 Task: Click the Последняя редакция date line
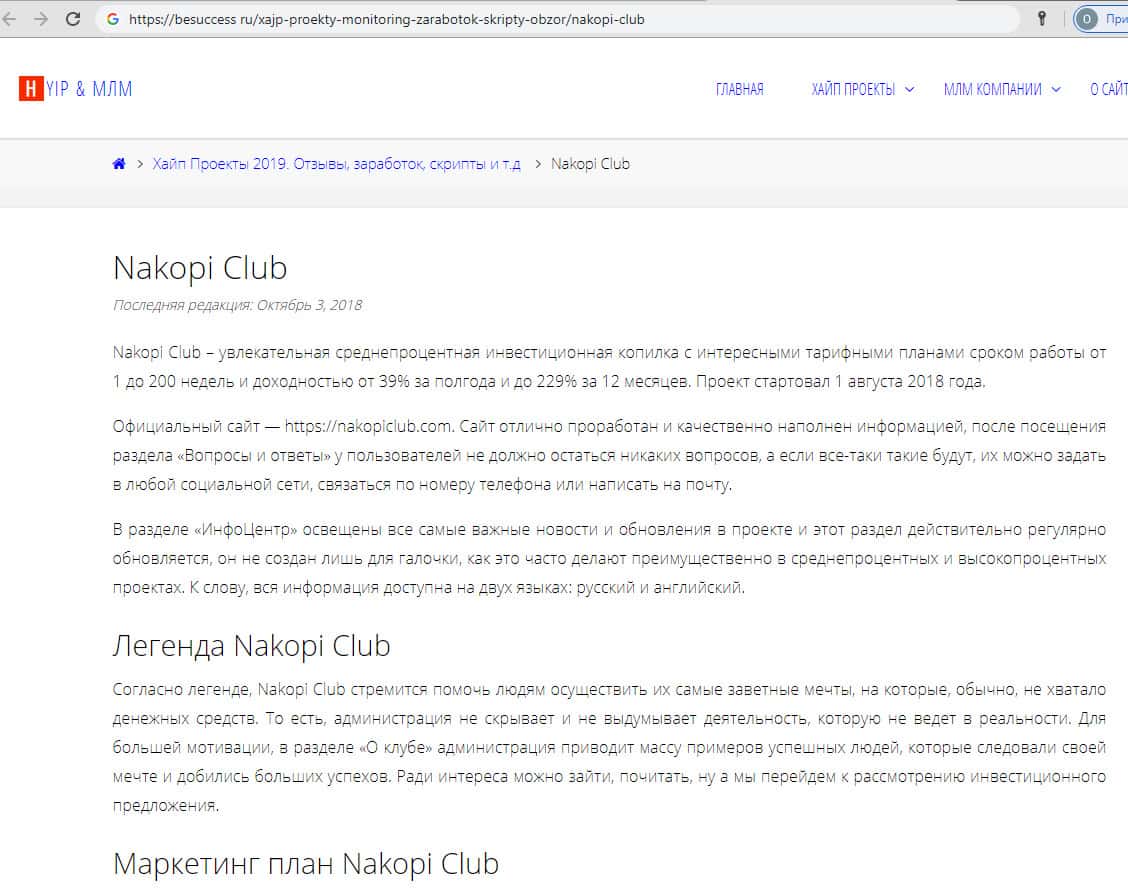(x=237, y=305)
